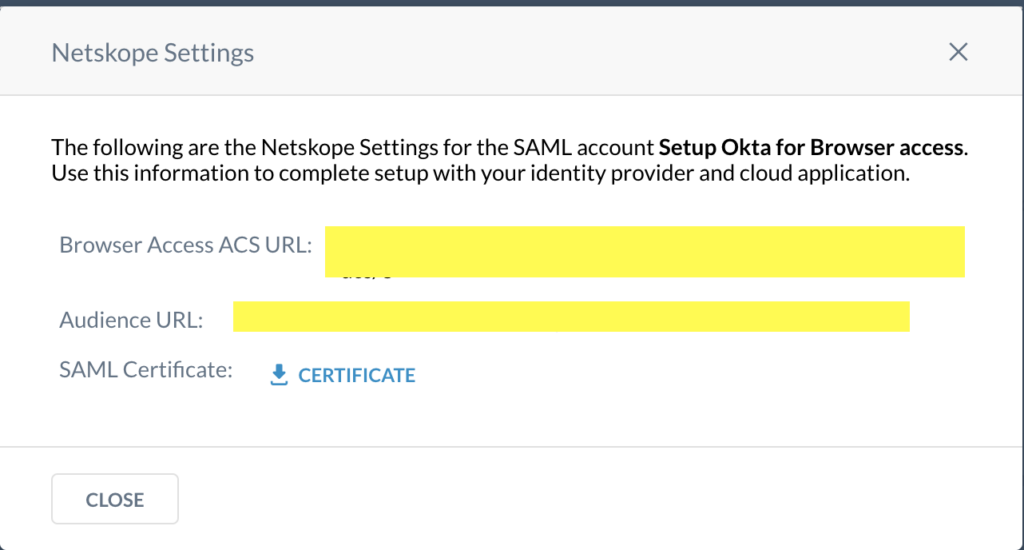Click the CLOSE button
Image resolution: width=1024 pixels, height=550 pixels.
click(x=115, y=499)
